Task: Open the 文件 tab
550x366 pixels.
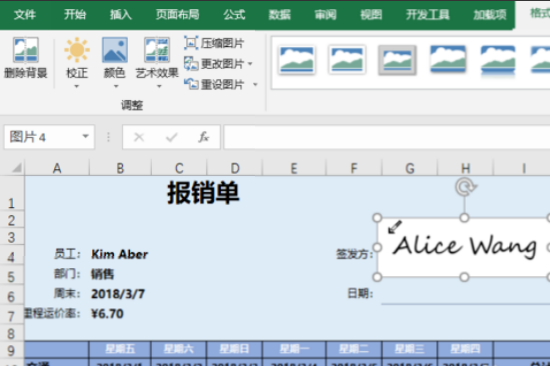Action: (x=25, y=15)
